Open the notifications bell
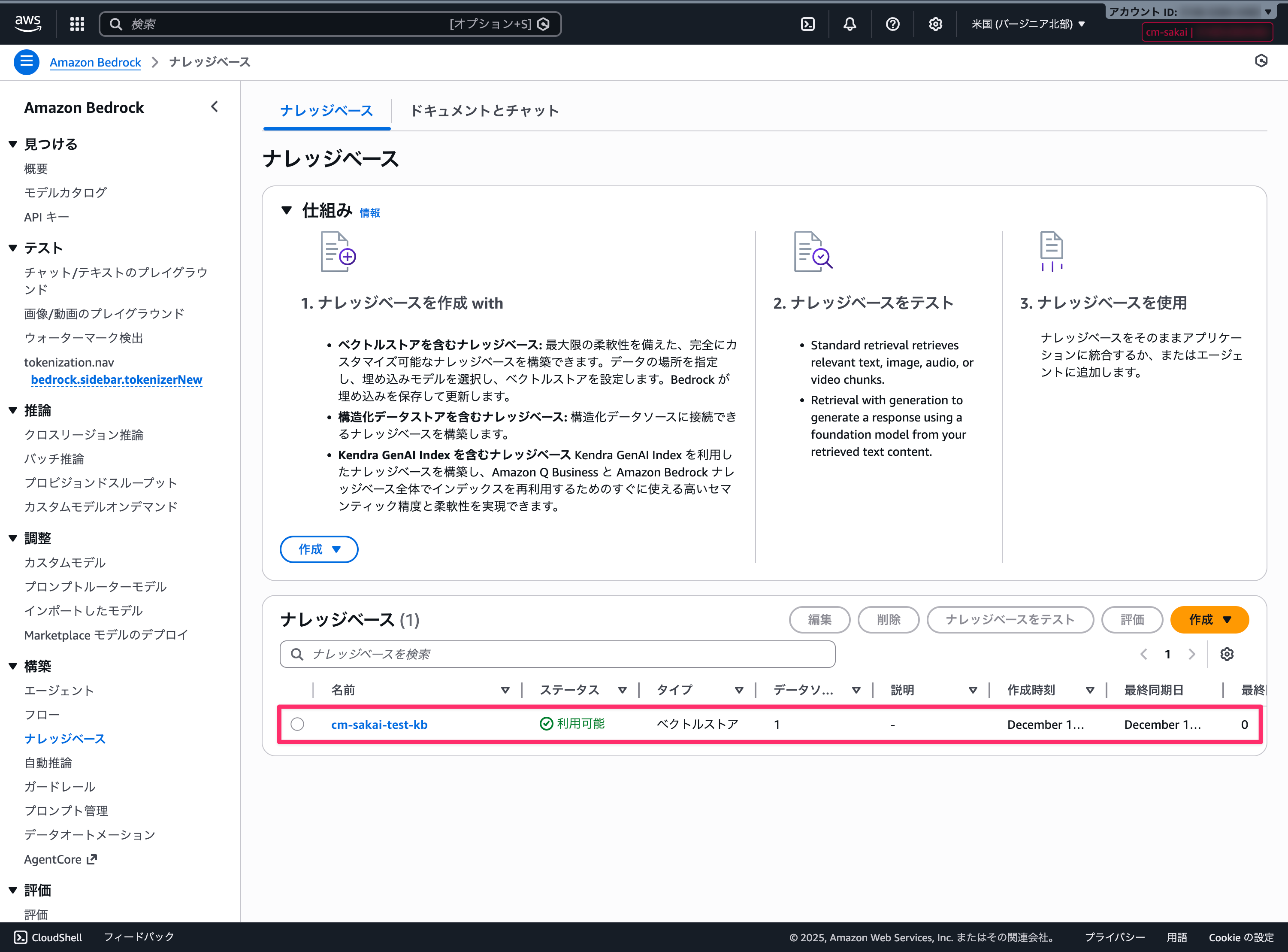1288x952 pixels. pos(850,24)
